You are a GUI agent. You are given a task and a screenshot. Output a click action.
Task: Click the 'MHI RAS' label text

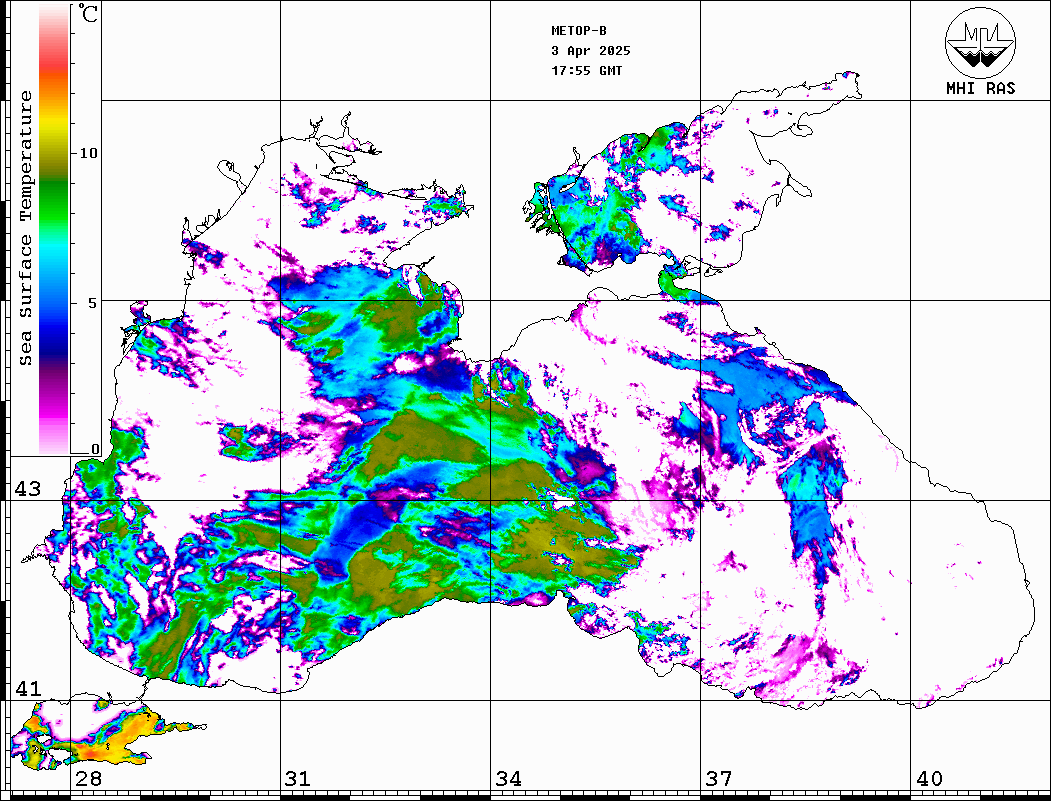tap(981, 88)
